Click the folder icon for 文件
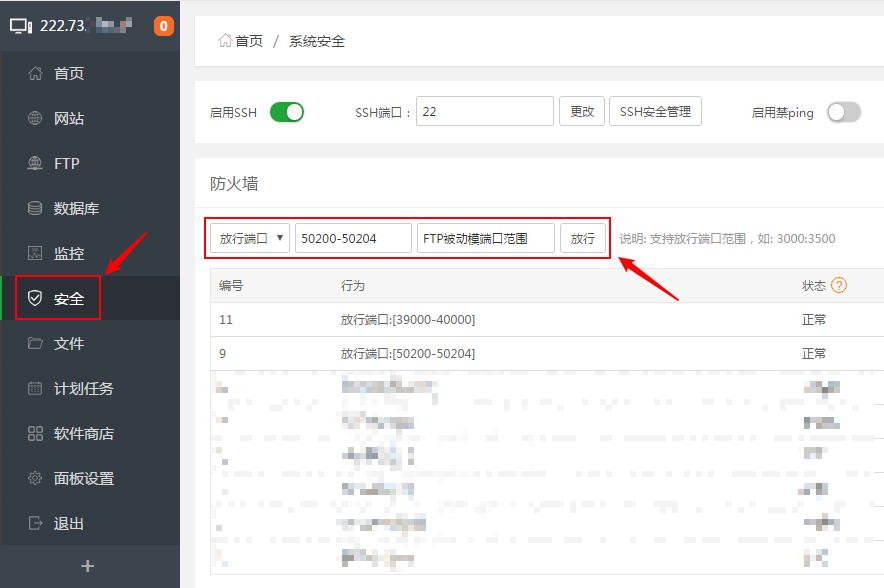The image size is (884, 588). pos(35,343)
